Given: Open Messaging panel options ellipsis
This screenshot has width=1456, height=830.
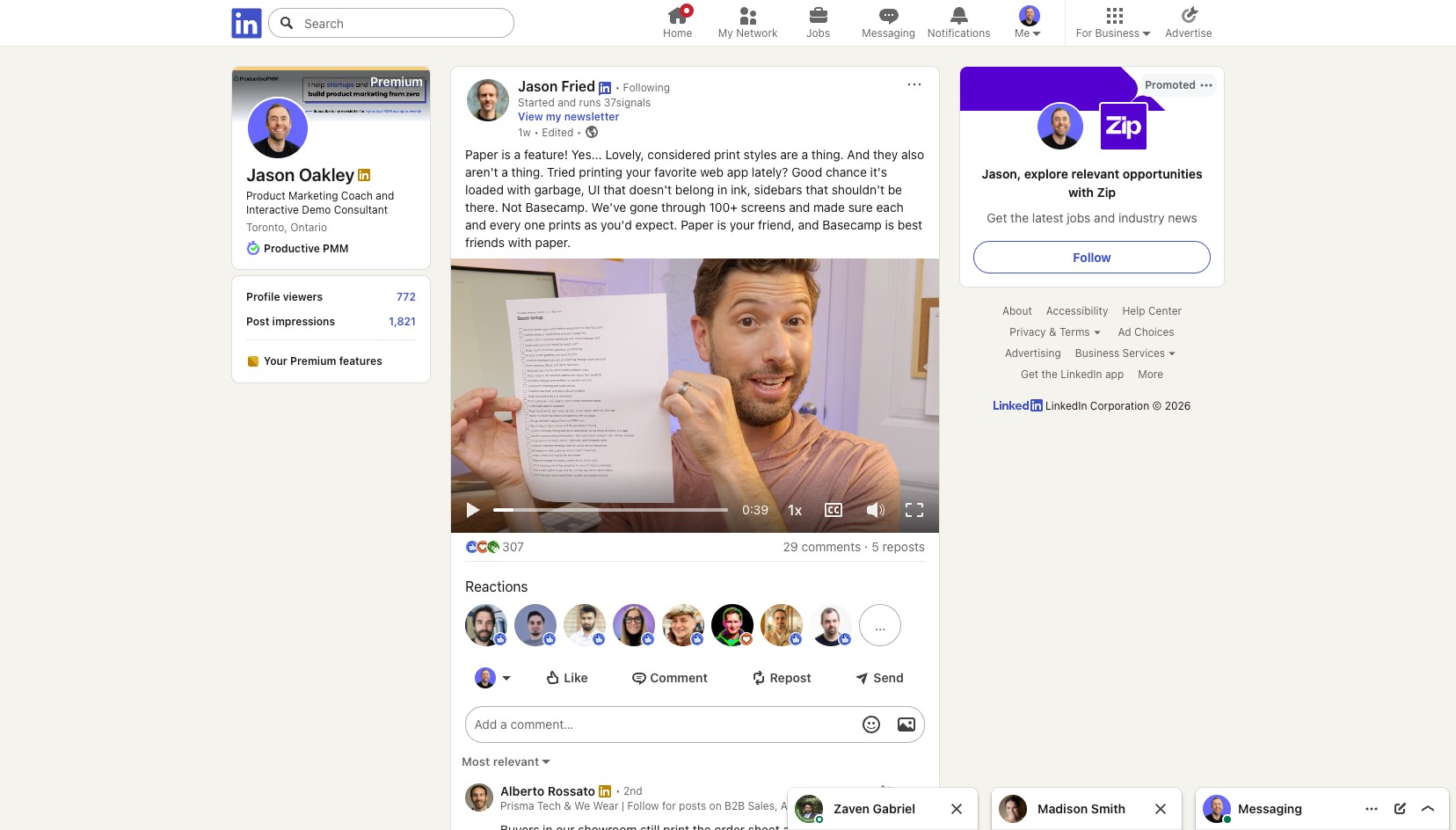Looking at the screenshot, I should 1372,809.
